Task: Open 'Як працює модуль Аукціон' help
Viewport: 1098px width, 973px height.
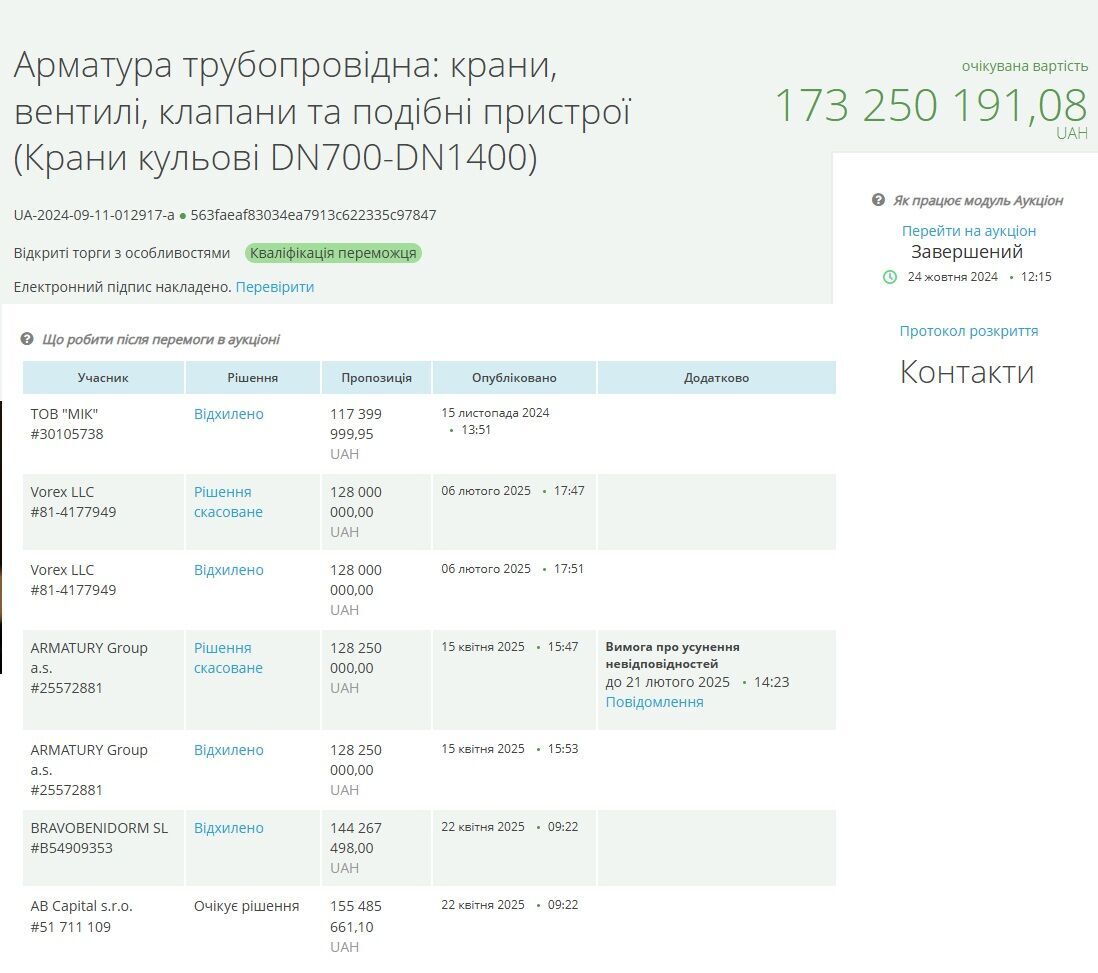Action: tap(978, 200)
